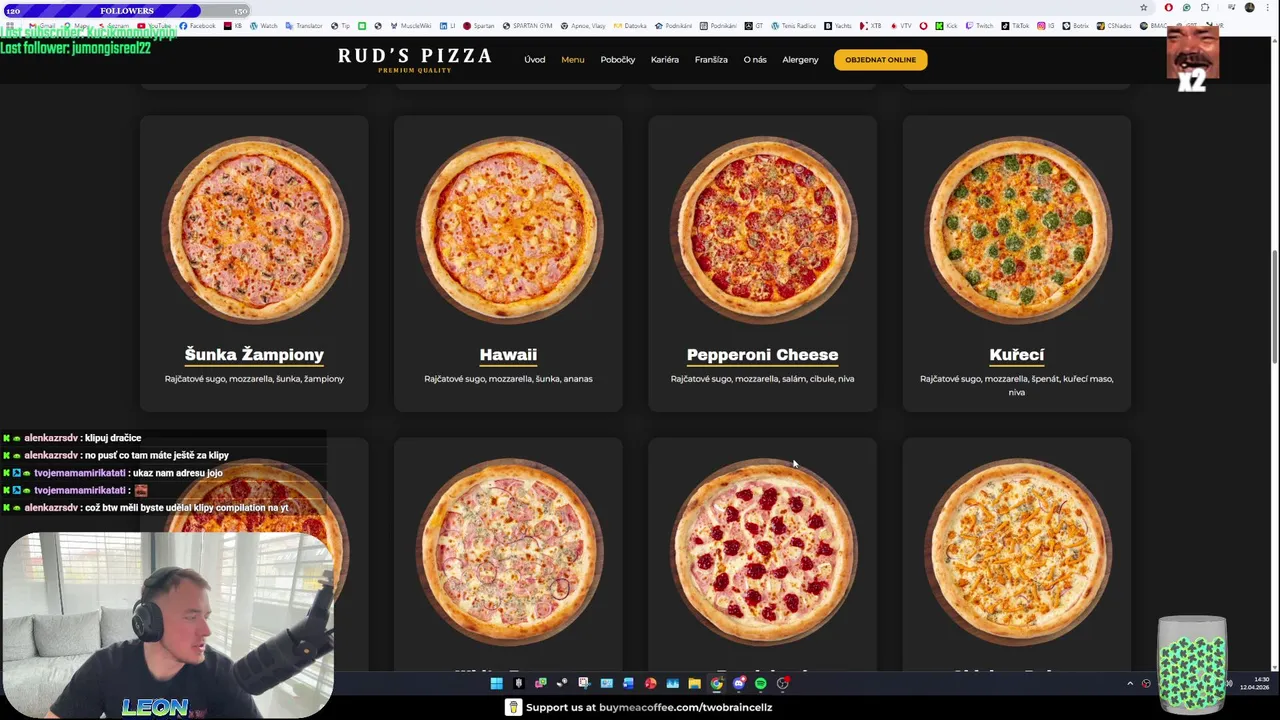Open the taskbar clock showing 14:30
1280x720 pixels.
pos(1254,683)
